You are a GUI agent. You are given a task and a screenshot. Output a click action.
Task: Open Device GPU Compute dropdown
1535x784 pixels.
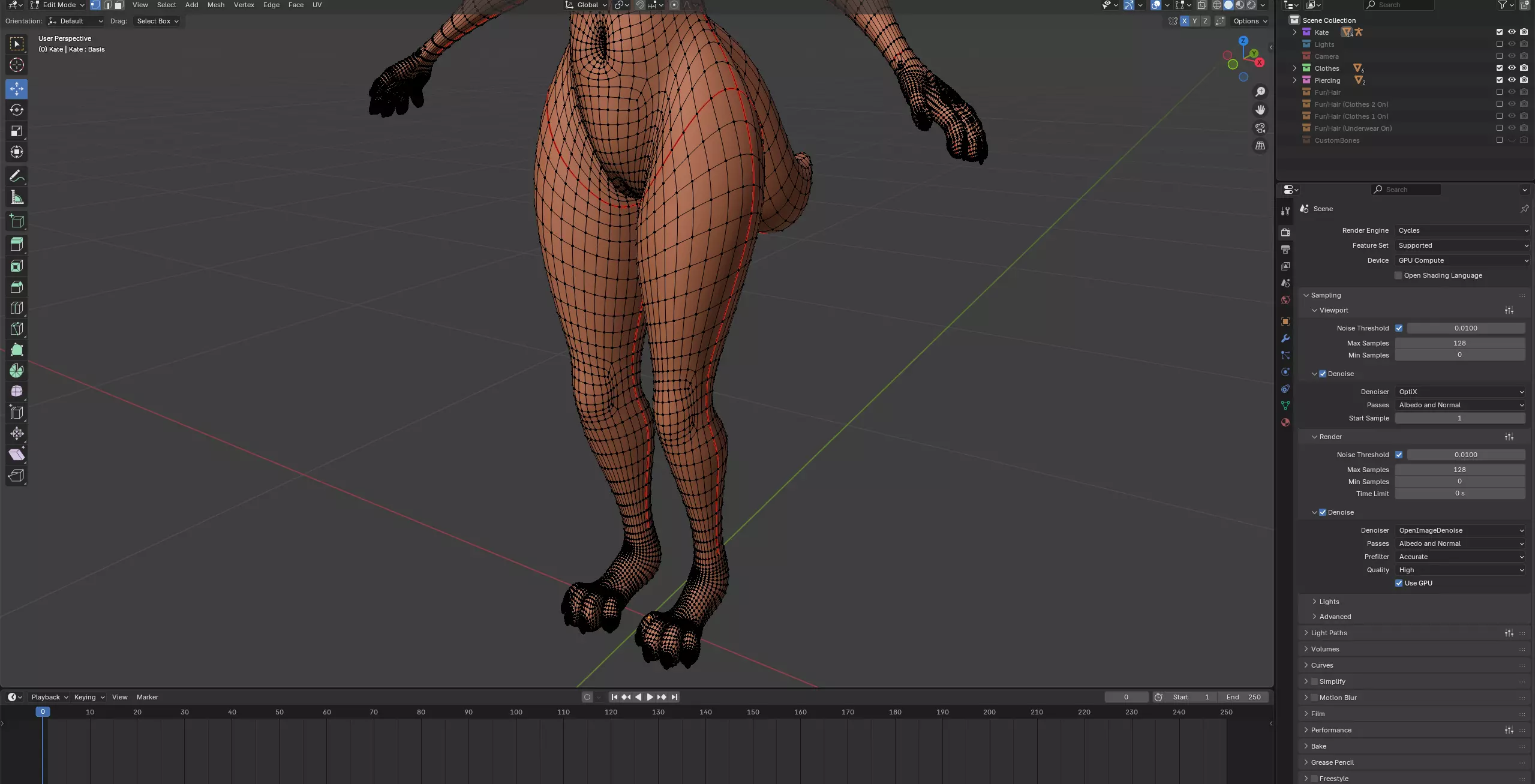point(1462,260)
